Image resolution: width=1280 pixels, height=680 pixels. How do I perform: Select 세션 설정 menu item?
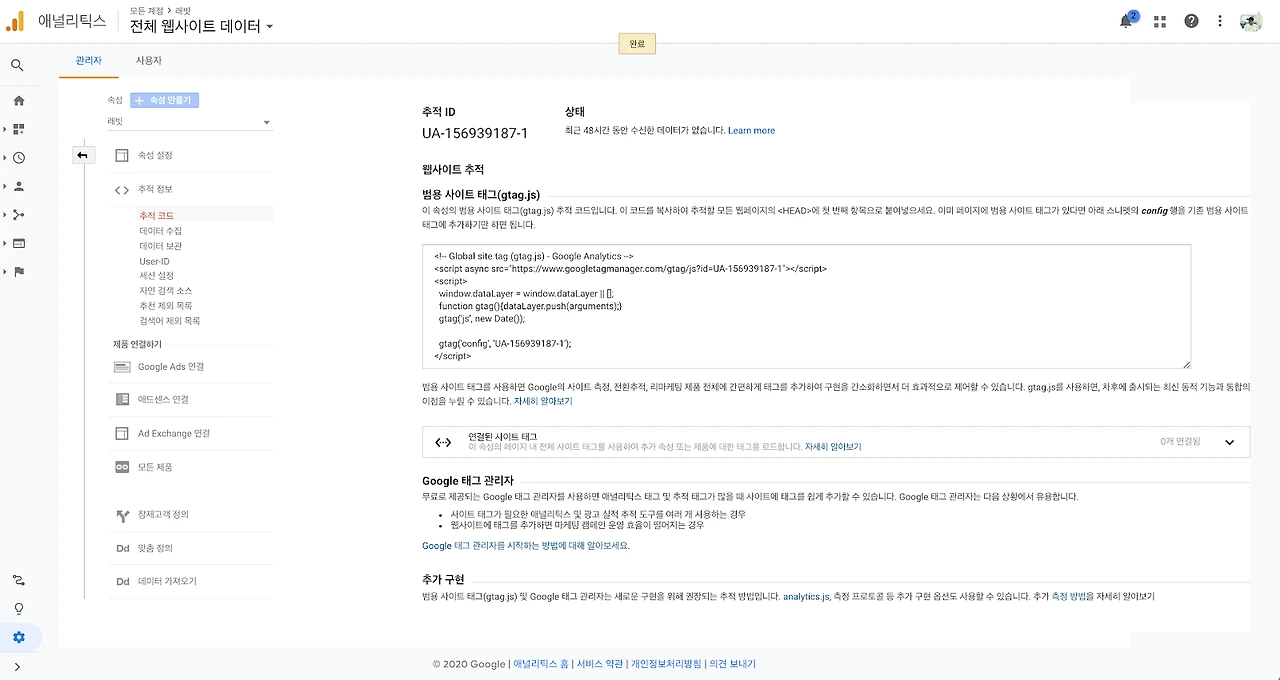click(x=156, y=276)
